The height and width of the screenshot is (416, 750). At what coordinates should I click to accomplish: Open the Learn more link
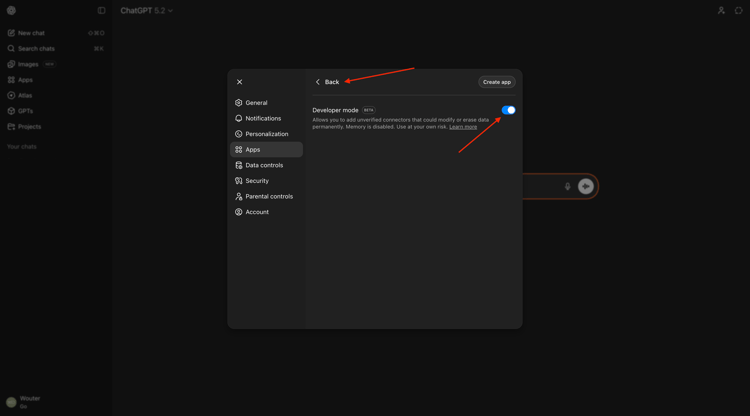click(x=463, y=127)
